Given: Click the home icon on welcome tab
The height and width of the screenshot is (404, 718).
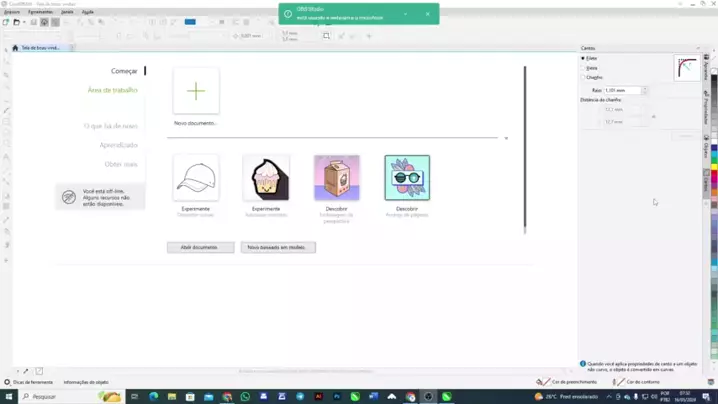Looking at the screenshot, I should 15,48.
